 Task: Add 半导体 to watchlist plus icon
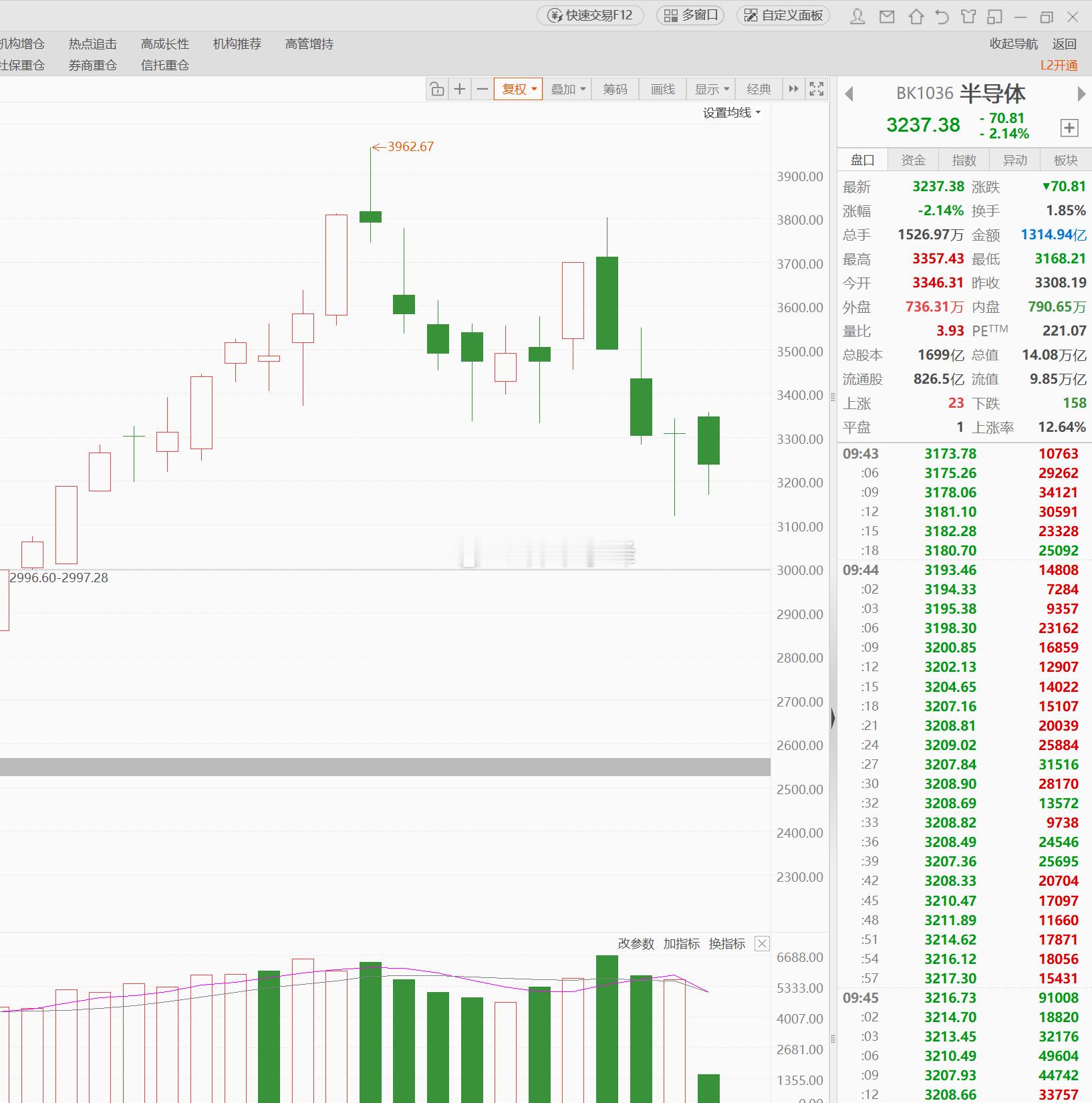pyautogui.click(x=1069, y=128)
